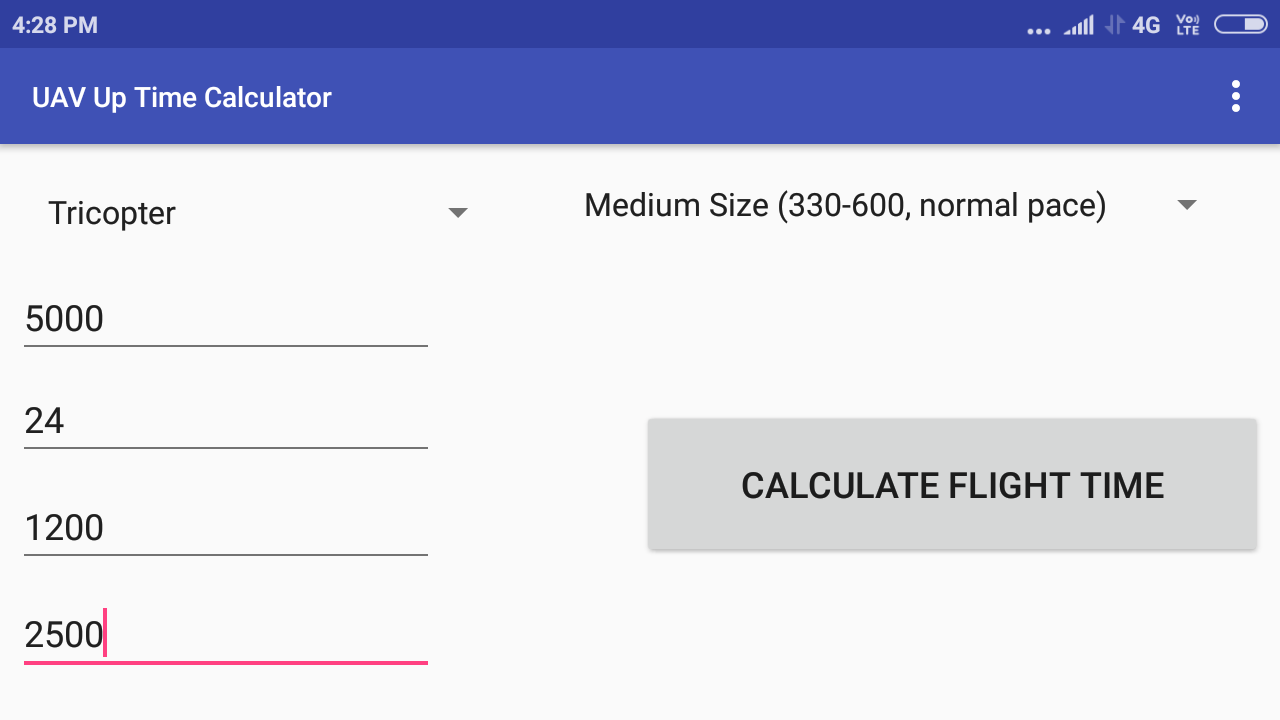Click the gray underline beneath the 1200 field

point(225,554)
